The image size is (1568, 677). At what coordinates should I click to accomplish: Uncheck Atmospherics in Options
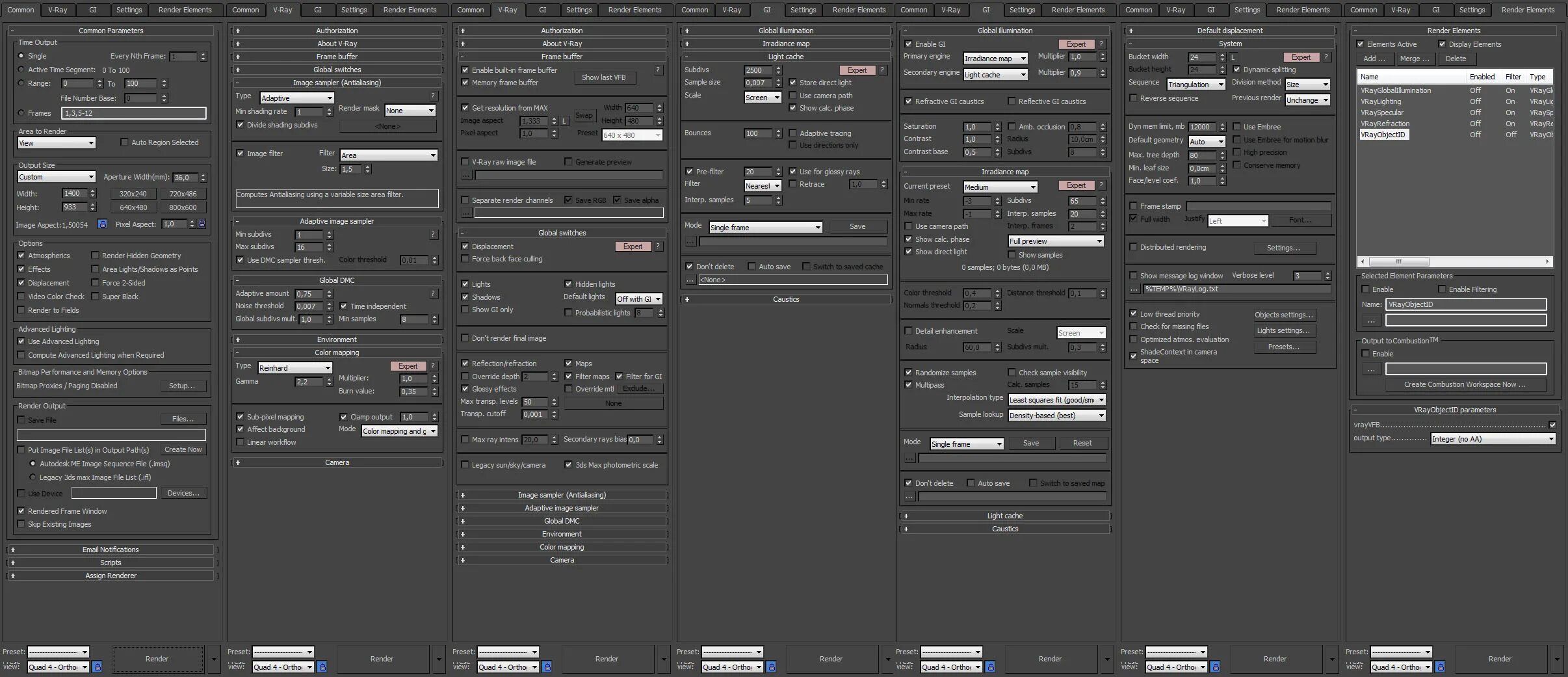21,256
